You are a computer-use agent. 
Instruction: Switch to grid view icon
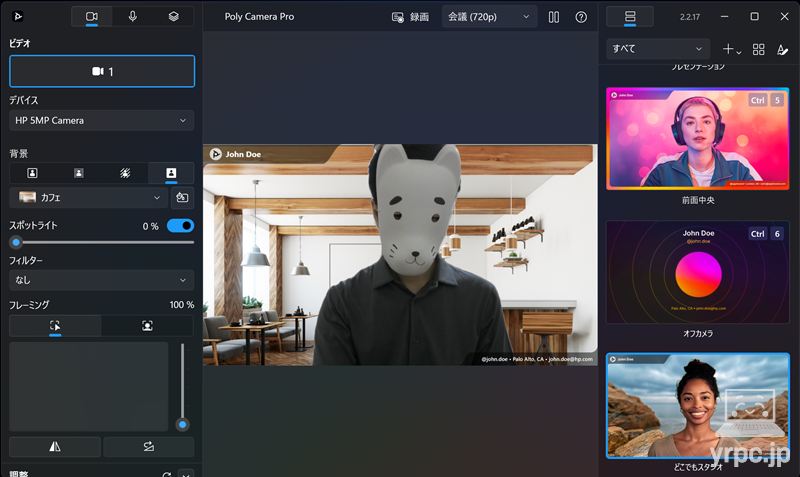759,49
